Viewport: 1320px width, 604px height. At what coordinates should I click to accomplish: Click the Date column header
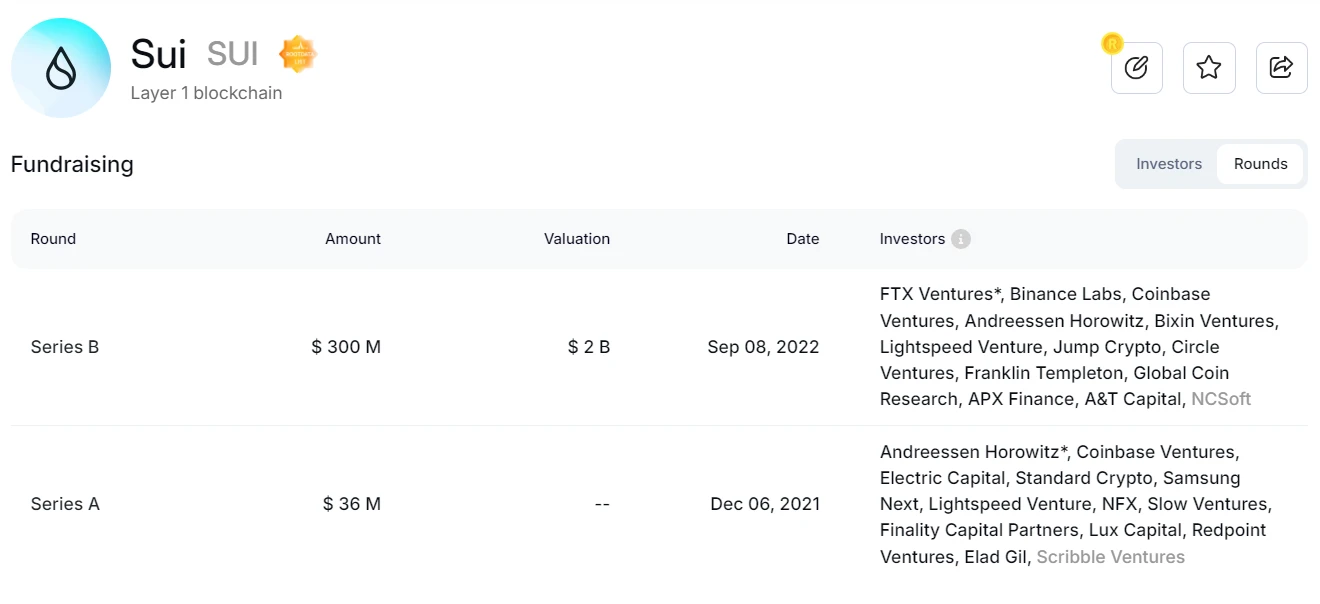(x=802, y=239)
